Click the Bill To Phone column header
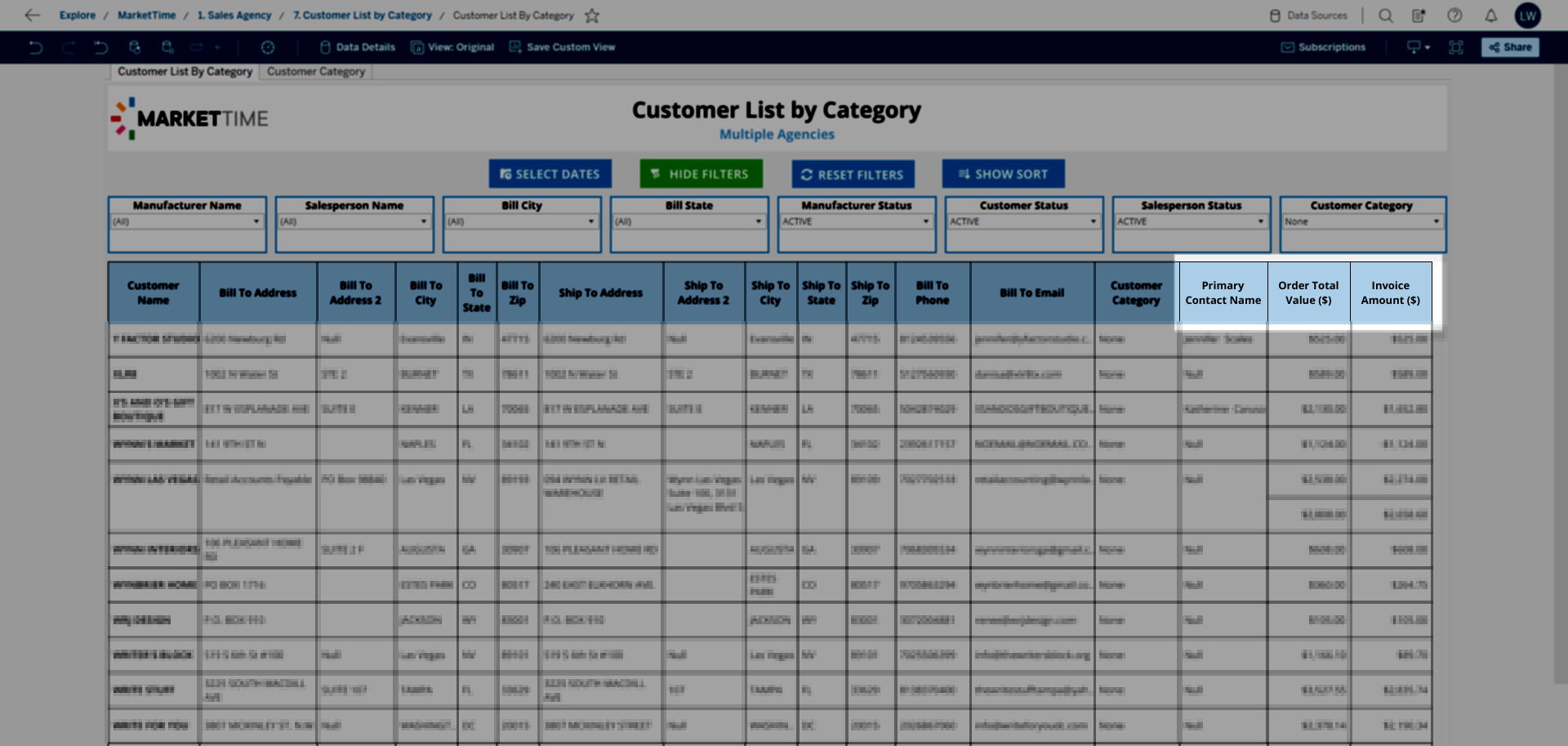 point(933,293)
